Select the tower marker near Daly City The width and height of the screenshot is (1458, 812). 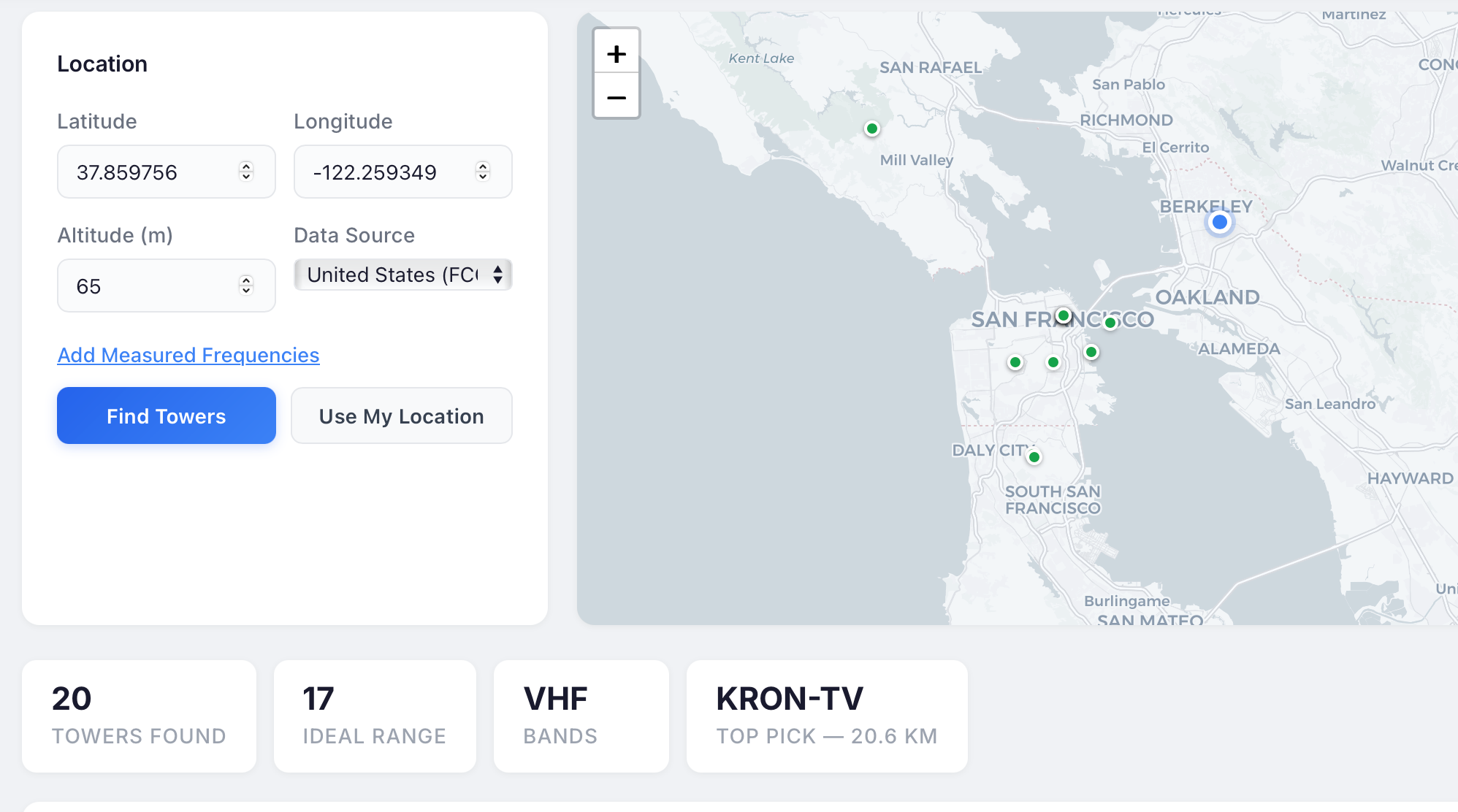click(1034, 457)
